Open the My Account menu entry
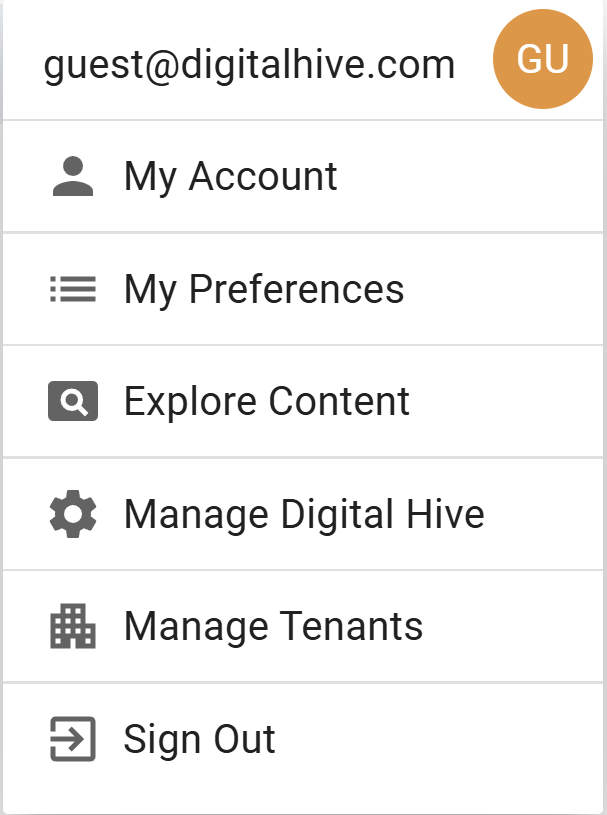Viewport: 607px width, 815px height. tap(303, 176)
